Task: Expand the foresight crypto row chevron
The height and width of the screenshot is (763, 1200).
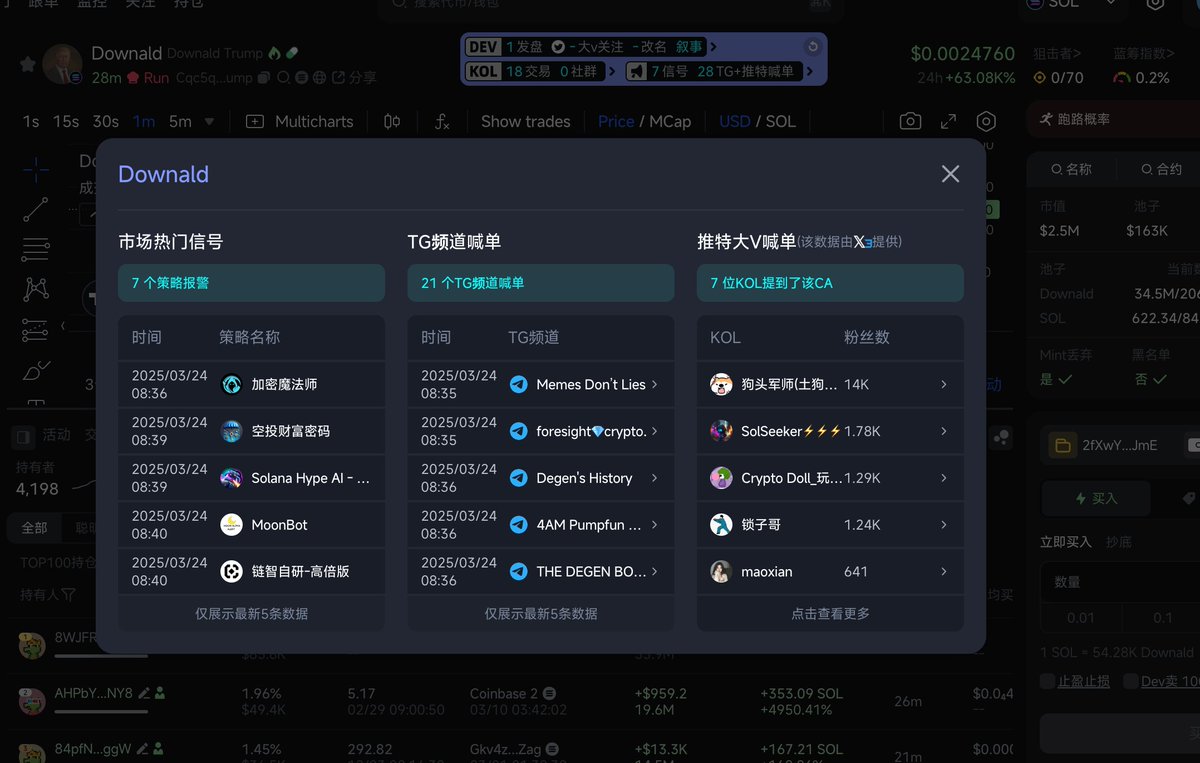Action: pyautogui.click(x=655, y=431)
